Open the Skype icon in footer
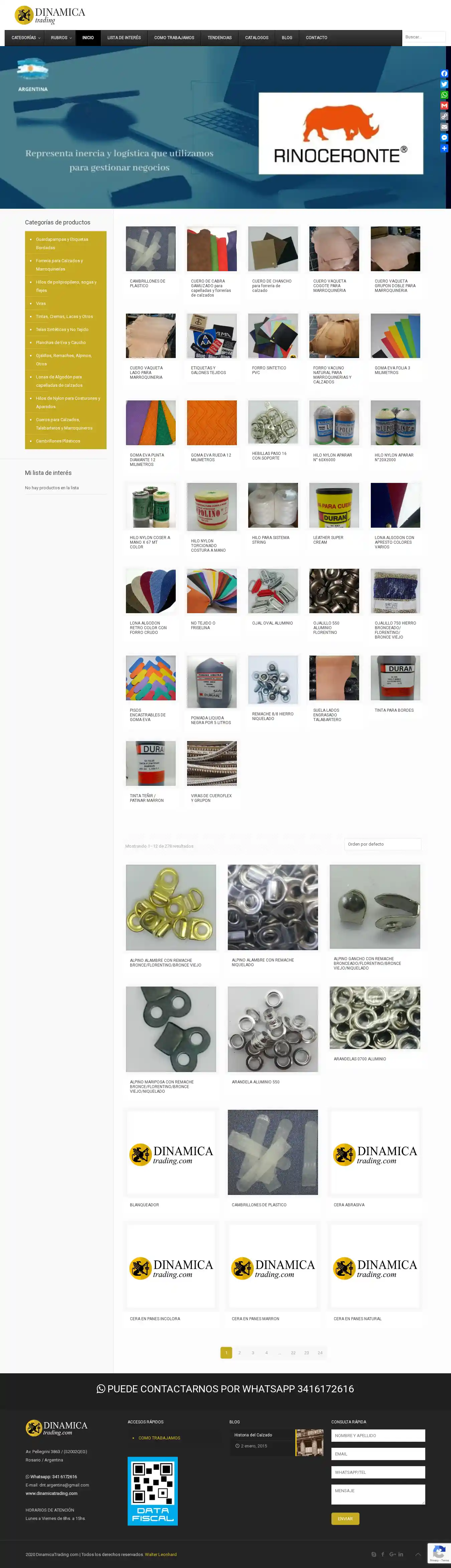This screenshot has width=451, height=1568. pyautogui.click(x=374, y=1554)
